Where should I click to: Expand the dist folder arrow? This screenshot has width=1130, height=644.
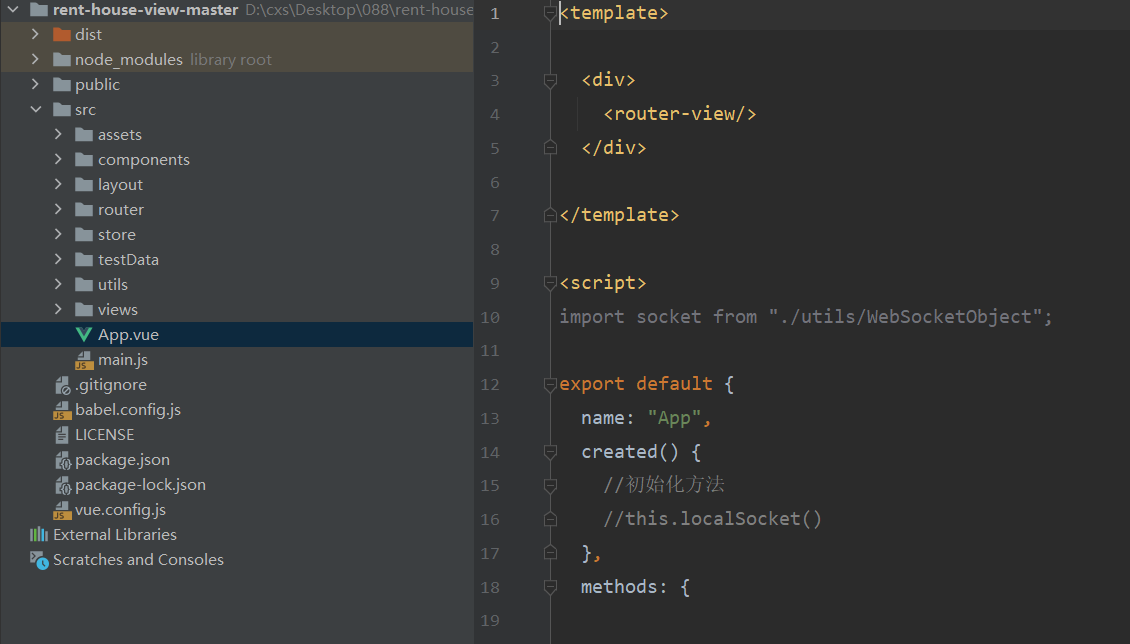35,34
